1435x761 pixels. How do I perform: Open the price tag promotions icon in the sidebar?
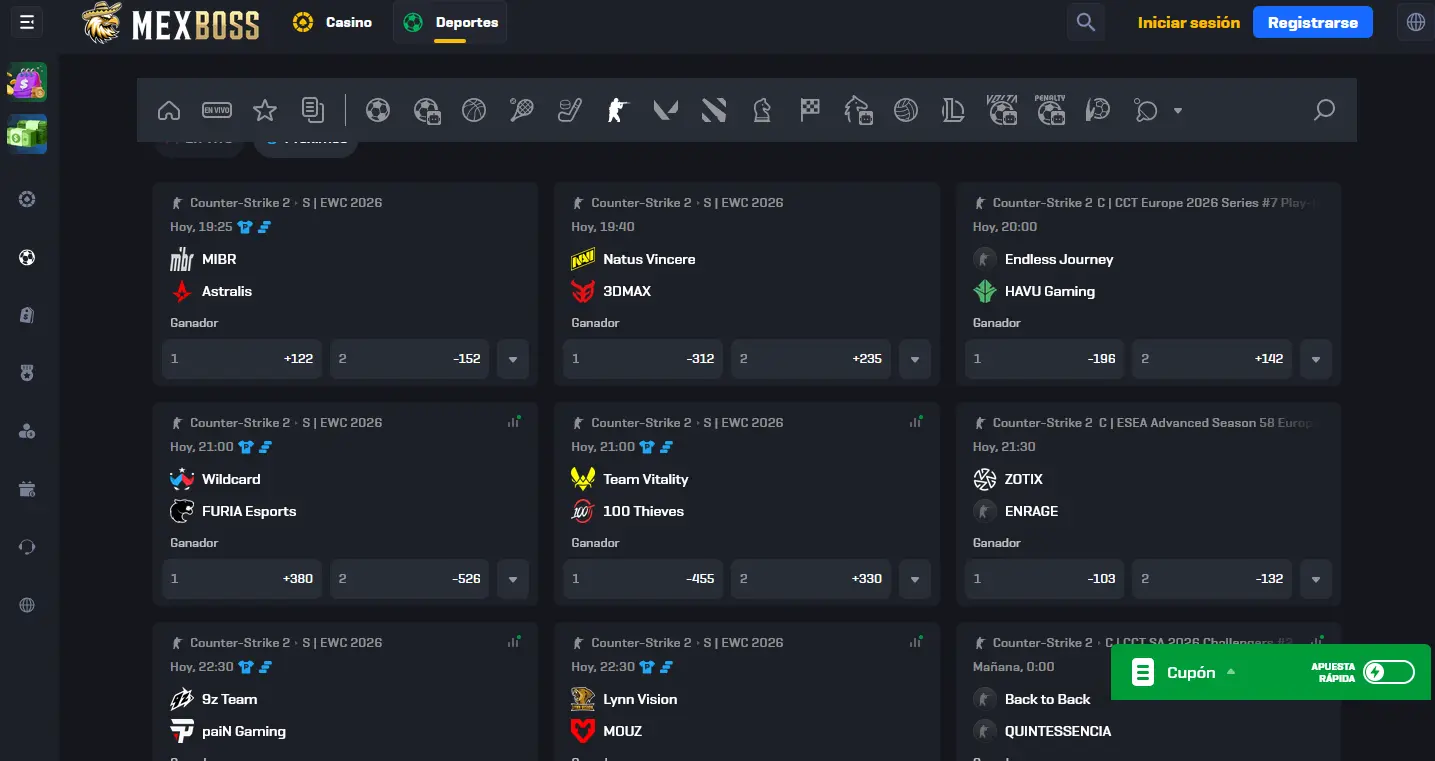click(27, 315)
